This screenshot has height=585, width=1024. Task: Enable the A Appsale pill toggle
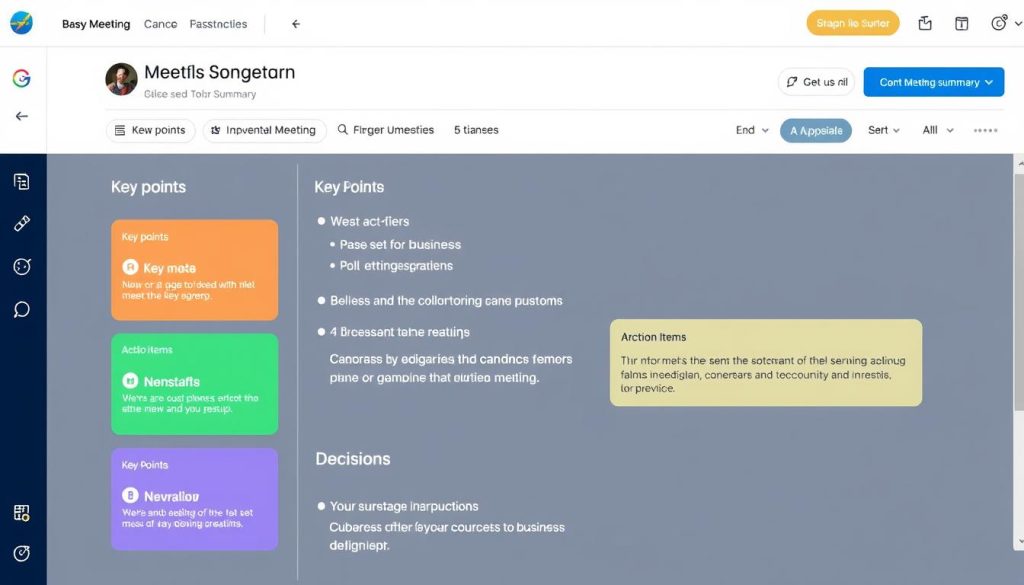click(x=815, y=129)
